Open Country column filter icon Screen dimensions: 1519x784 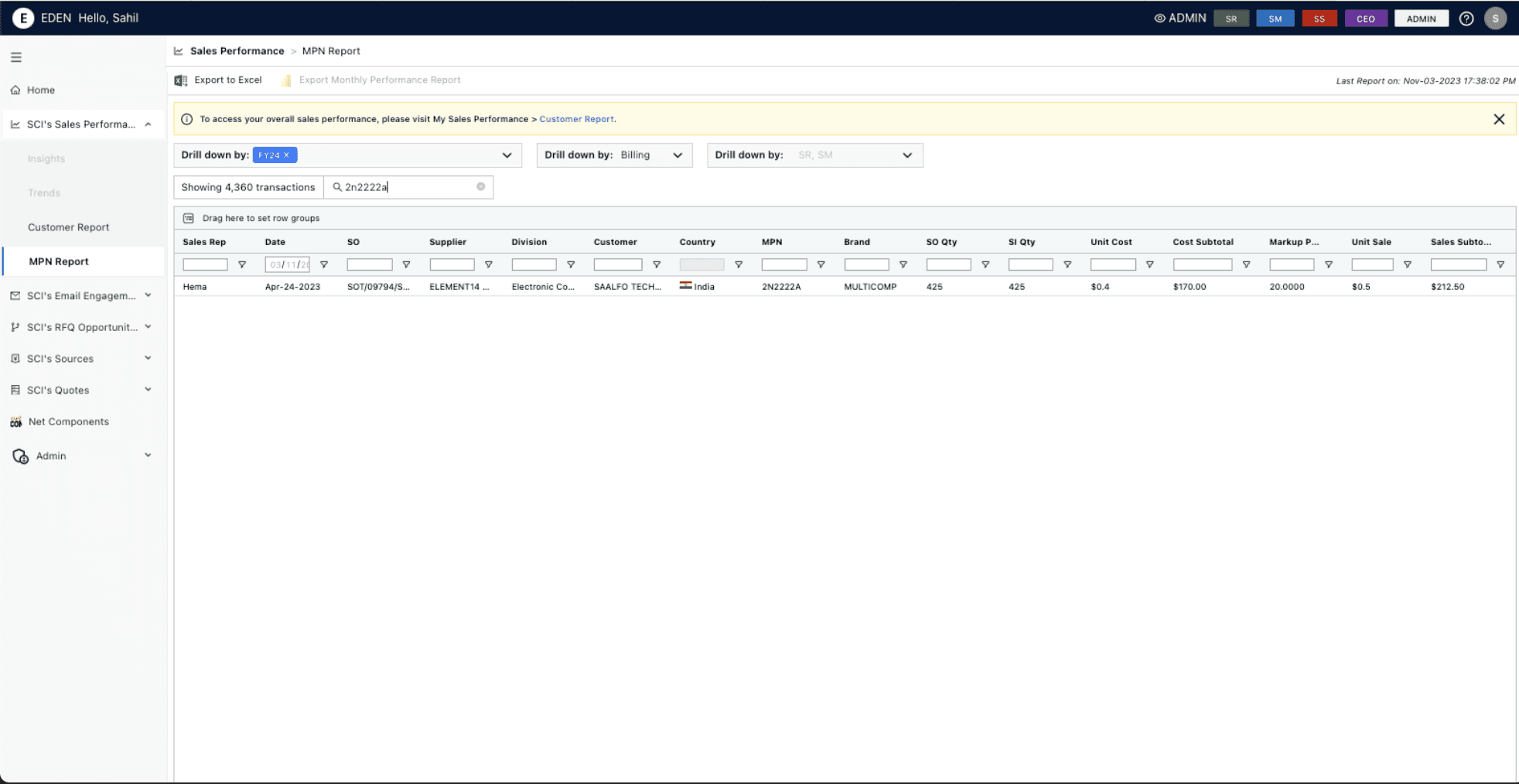pos(739,264)
